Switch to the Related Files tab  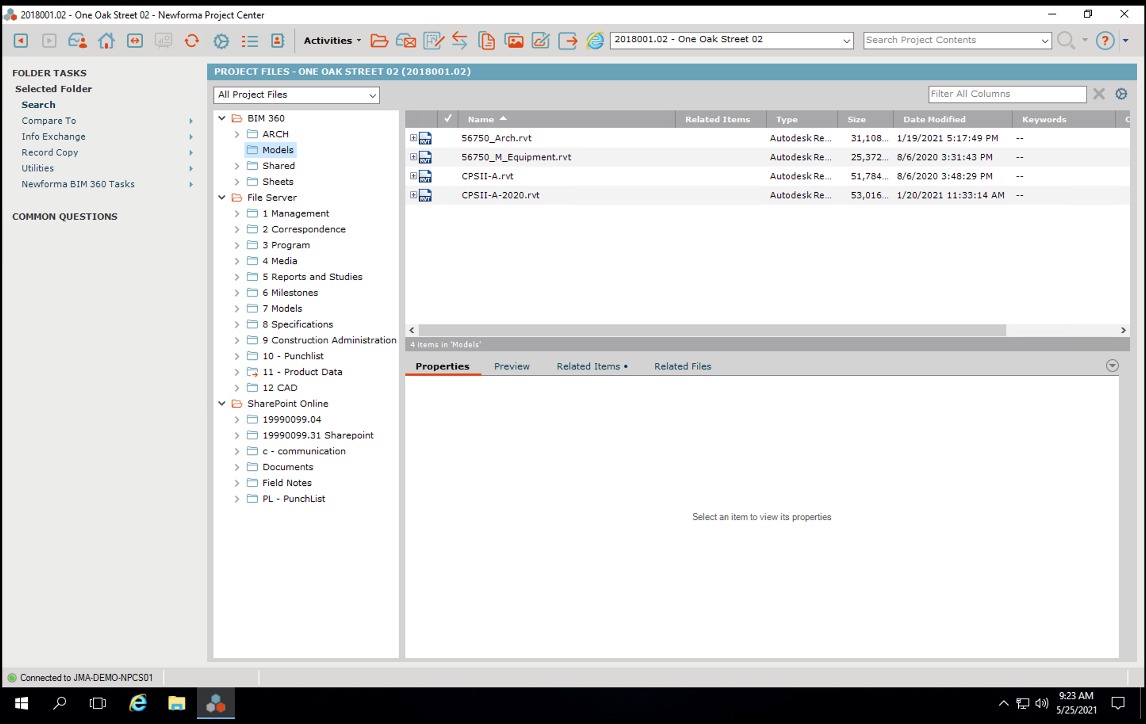[x=683, y=366]
